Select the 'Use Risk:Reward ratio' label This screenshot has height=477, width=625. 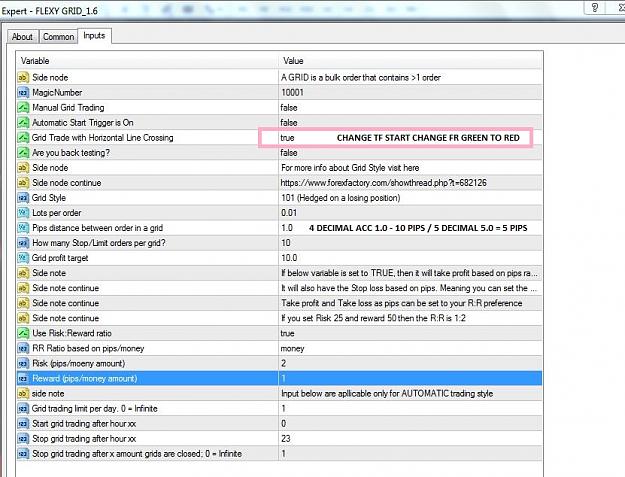pyautogui.click(x=72, y=333)
